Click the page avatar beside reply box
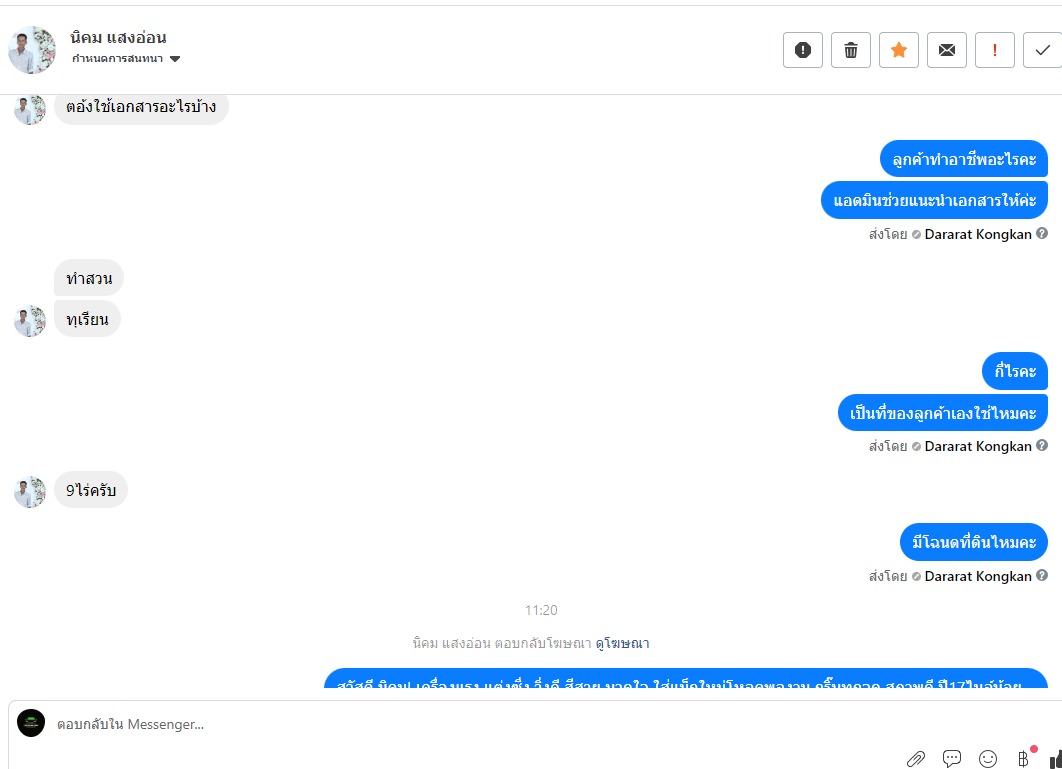Viewport: 1062px width, 769px height. pos(31,723)
